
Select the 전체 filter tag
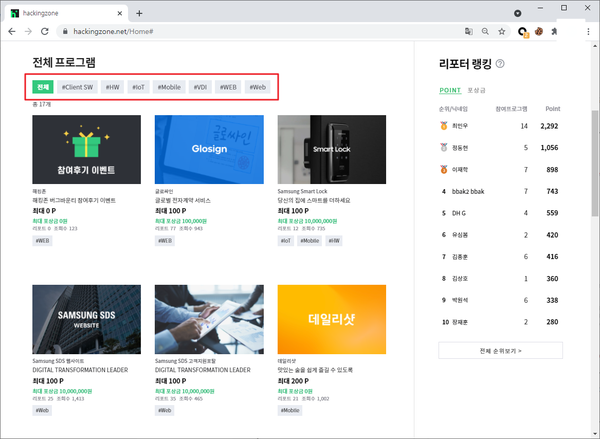point(43,87)
